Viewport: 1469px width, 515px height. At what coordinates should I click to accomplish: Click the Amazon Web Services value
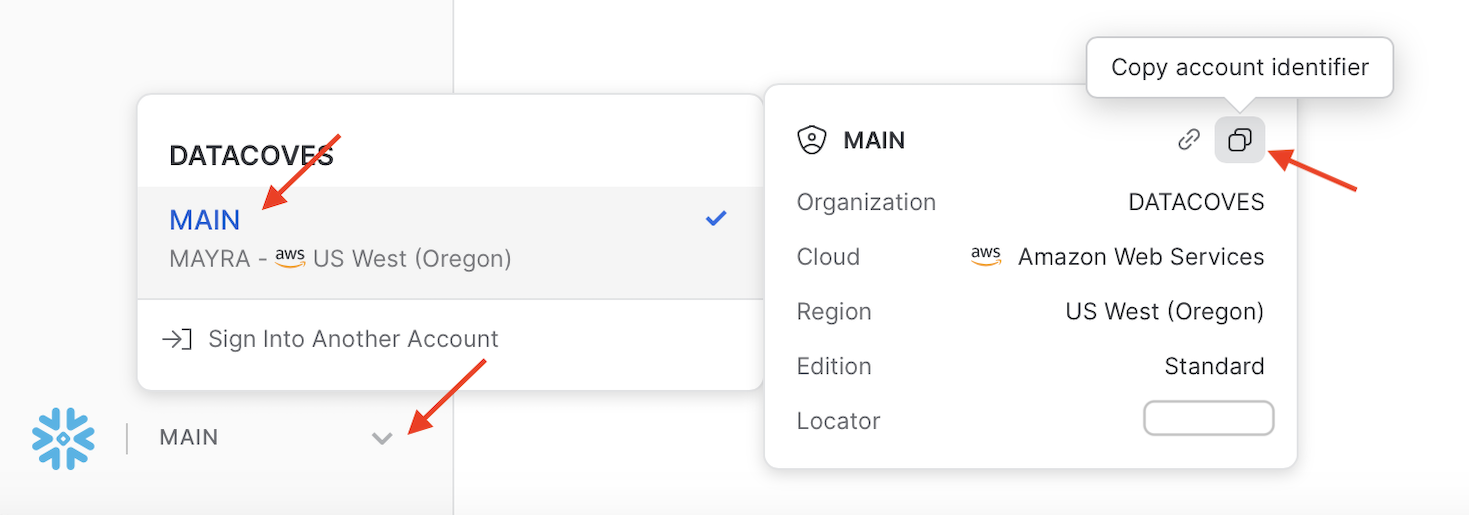point(1141,257)
